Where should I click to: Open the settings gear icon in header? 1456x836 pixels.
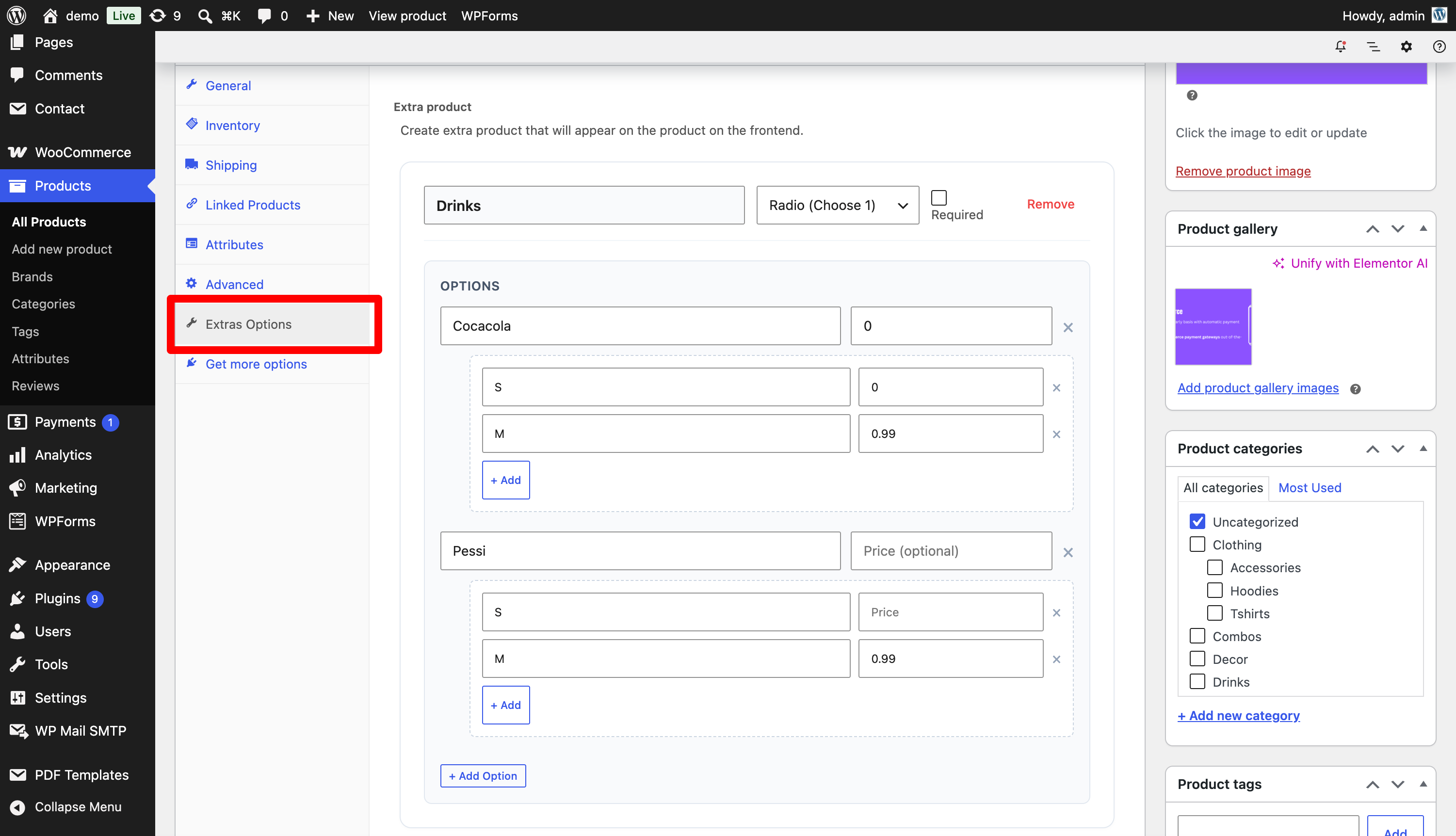(x=1406, y=47)
